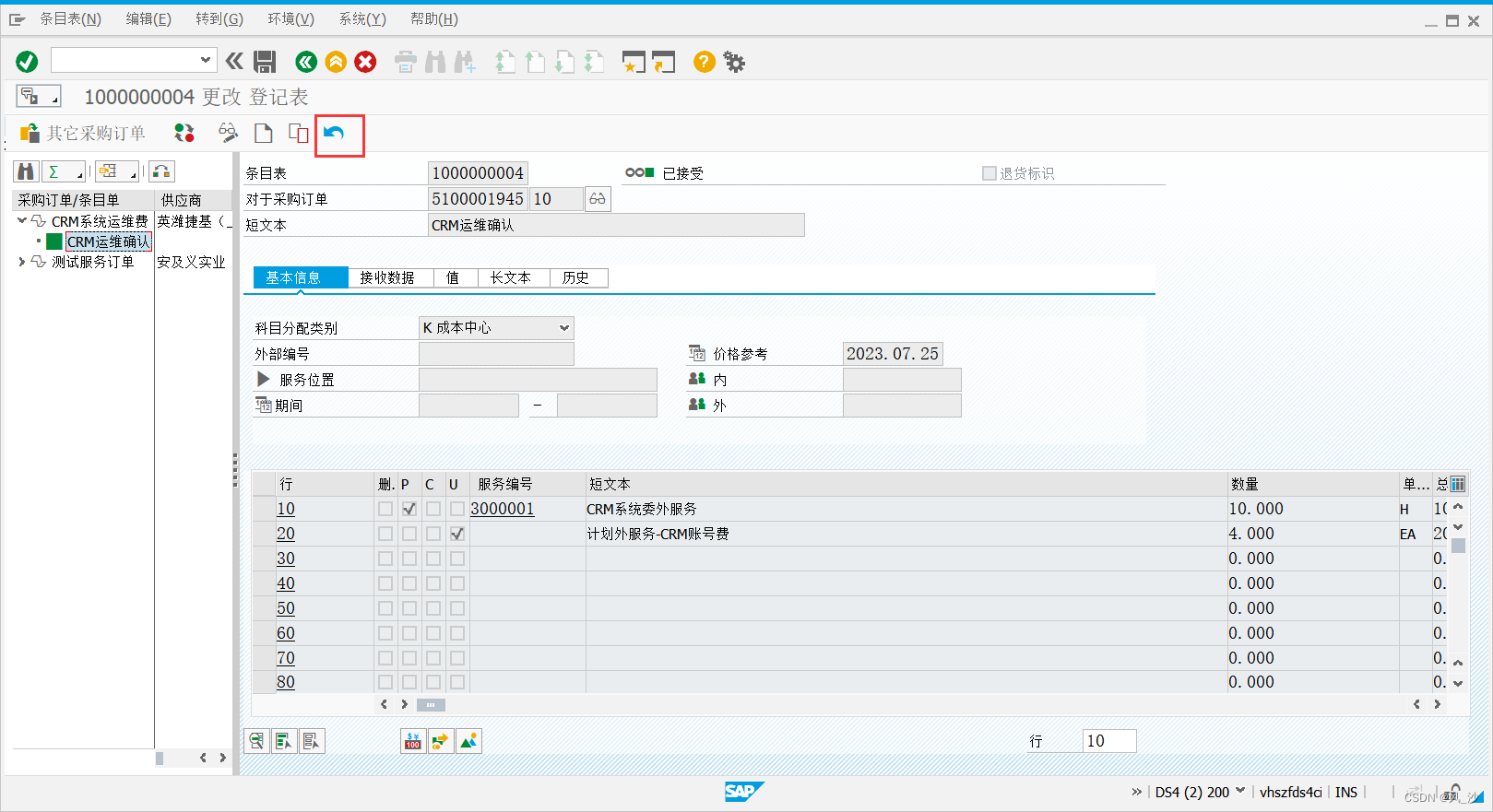Click the tree panel horizontal scrollbar thumb
The width and height of the screenshot is (1493, 812).
pos(160,759)
